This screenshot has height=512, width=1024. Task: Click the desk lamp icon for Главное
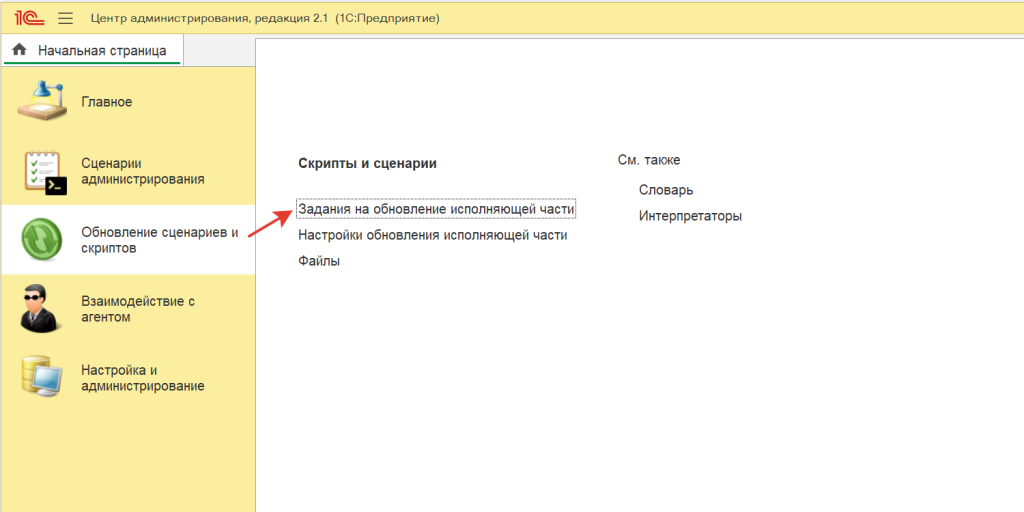click(42, 102)
